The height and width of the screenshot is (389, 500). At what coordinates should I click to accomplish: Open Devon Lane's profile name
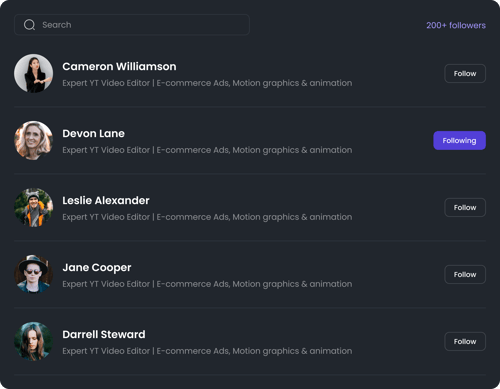pos(93,133)
